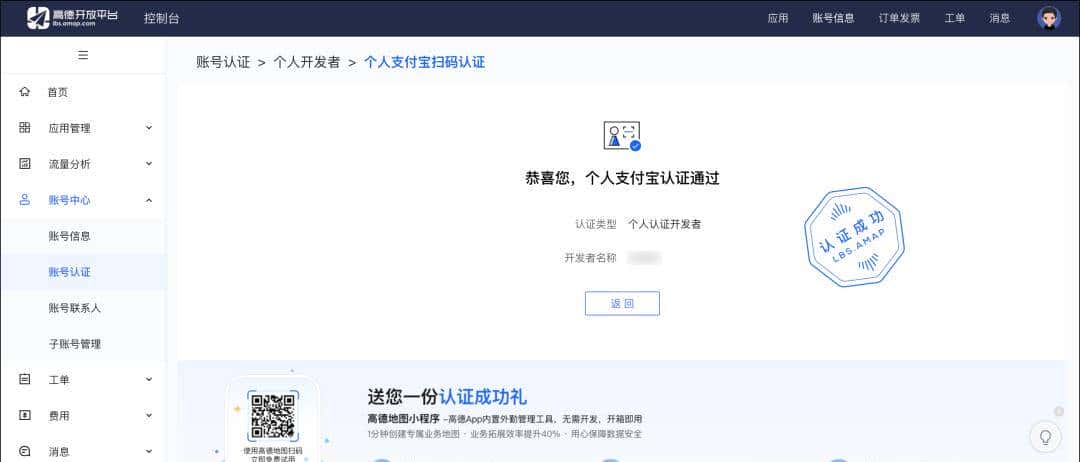Click the 流量分析 chart icon
Viewport: 1080px width, 462px height.
(x=25, y=163)
